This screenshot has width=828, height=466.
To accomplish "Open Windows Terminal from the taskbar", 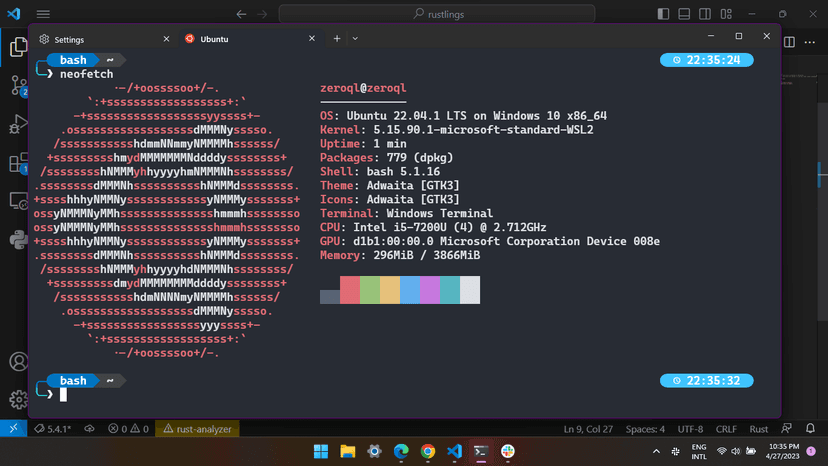I will click(481, 452).
